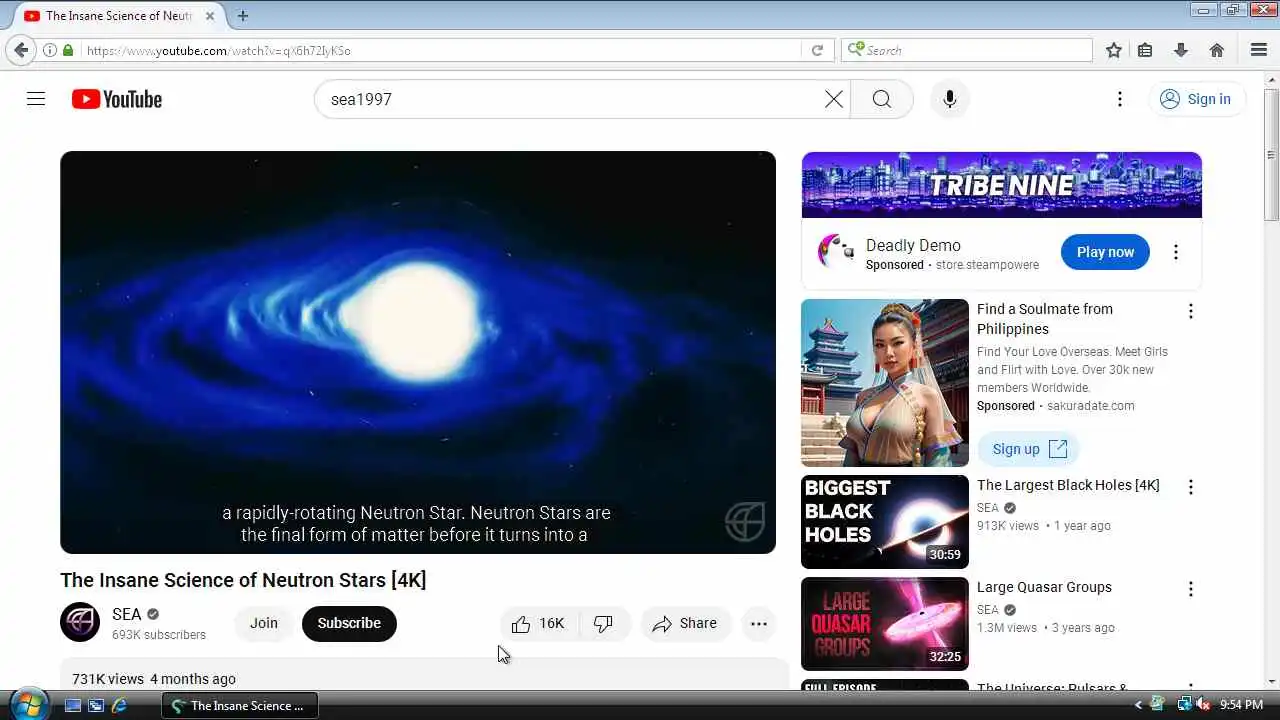Open Find a Soulmate ad thumbnail
The height and width of the screenshot is (720, 1280).
coord(885,383)
